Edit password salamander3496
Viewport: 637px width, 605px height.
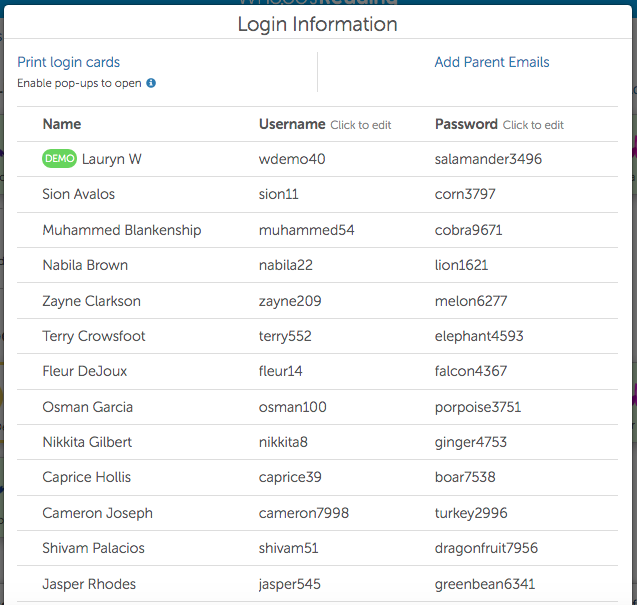(488, 159)
